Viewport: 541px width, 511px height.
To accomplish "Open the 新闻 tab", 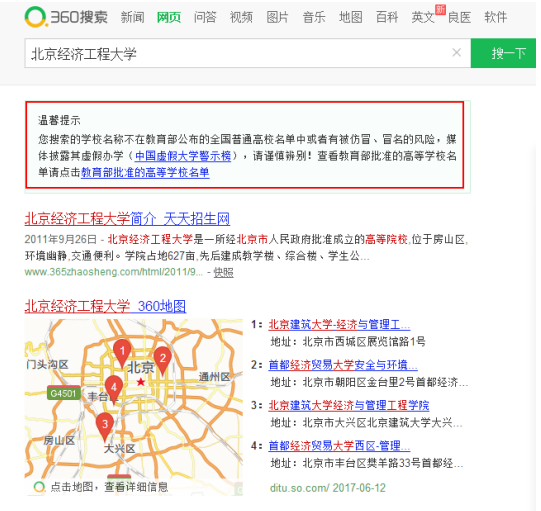I will [132, 17].
